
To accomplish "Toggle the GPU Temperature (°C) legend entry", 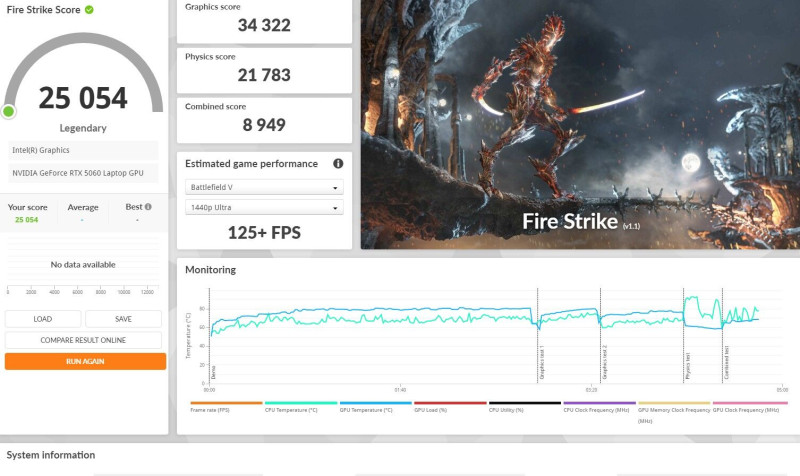I will coord(376,407).
